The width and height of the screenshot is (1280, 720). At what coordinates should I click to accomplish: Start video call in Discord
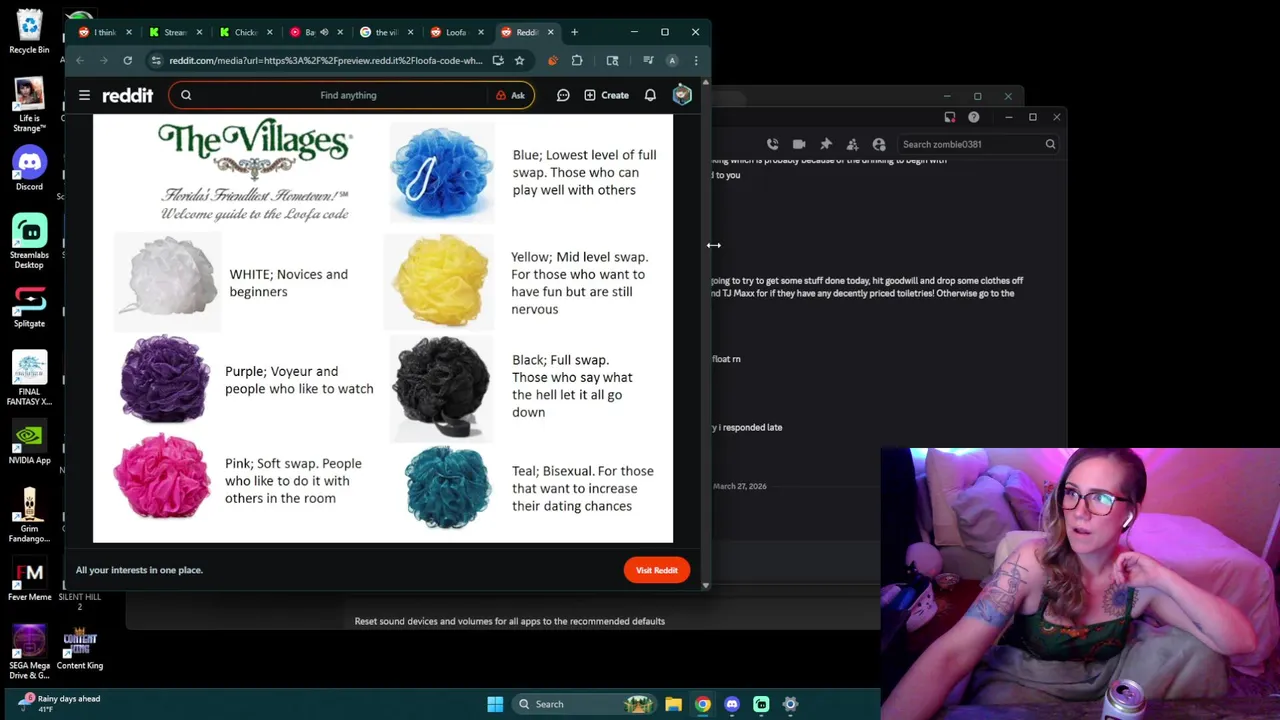pyautogui.click(x=799, y=144)
